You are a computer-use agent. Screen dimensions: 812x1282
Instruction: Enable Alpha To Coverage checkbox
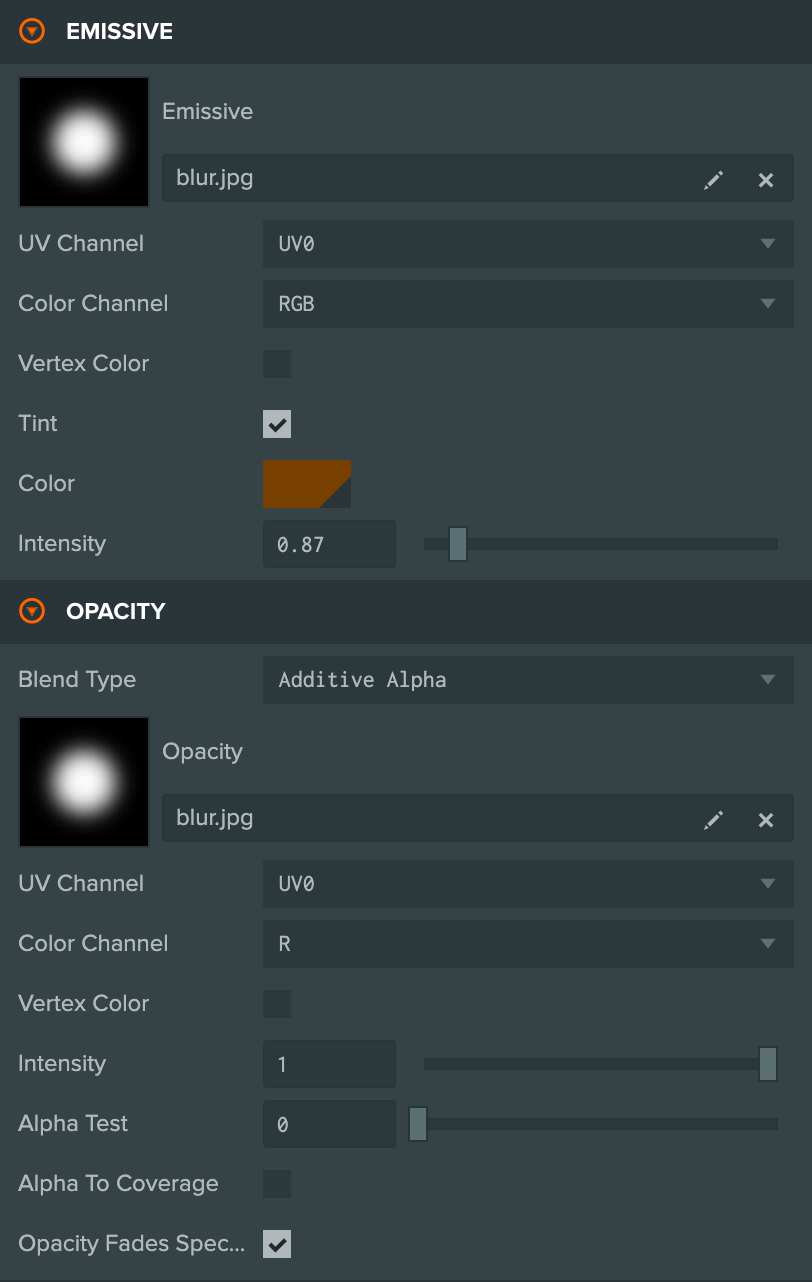click(277, 1184)
